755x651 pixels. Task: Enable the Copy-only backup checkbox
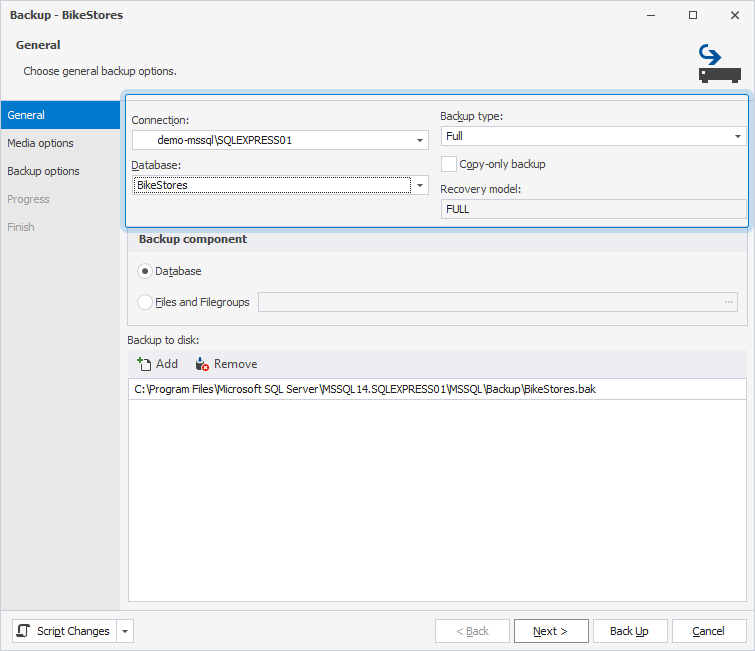[450, 164]
